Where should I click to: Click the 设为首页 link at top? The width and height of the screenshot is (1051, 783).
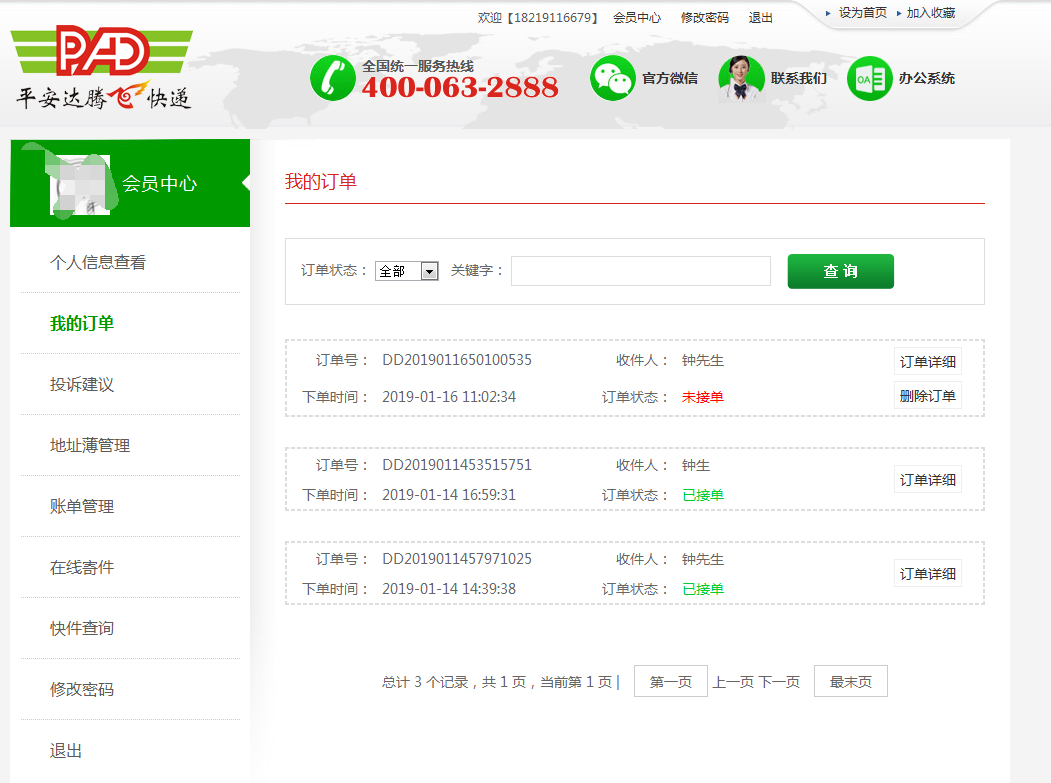(862, 13)
